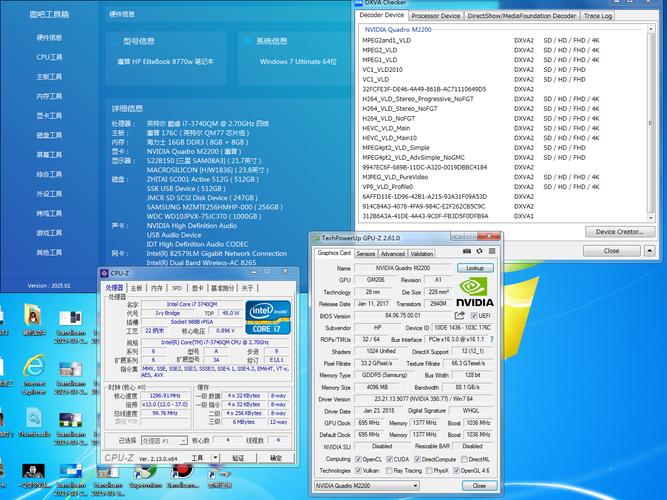Switch to the 内存 tab in CPU-Z
The height and width of the screenshot is (500, 667).
[157, 288]
